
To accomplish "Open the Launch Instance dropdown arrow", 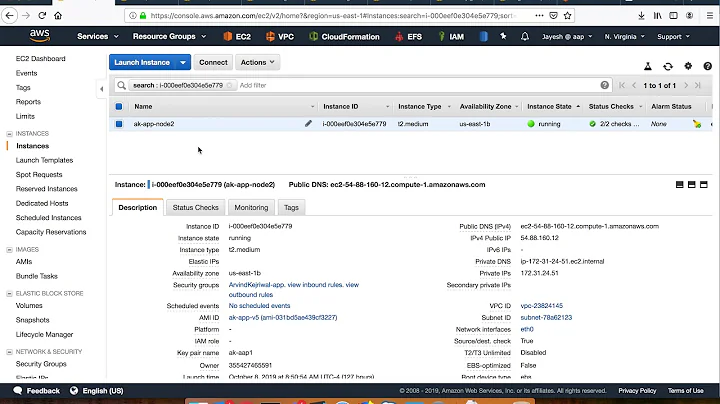I will pos(183,62).
